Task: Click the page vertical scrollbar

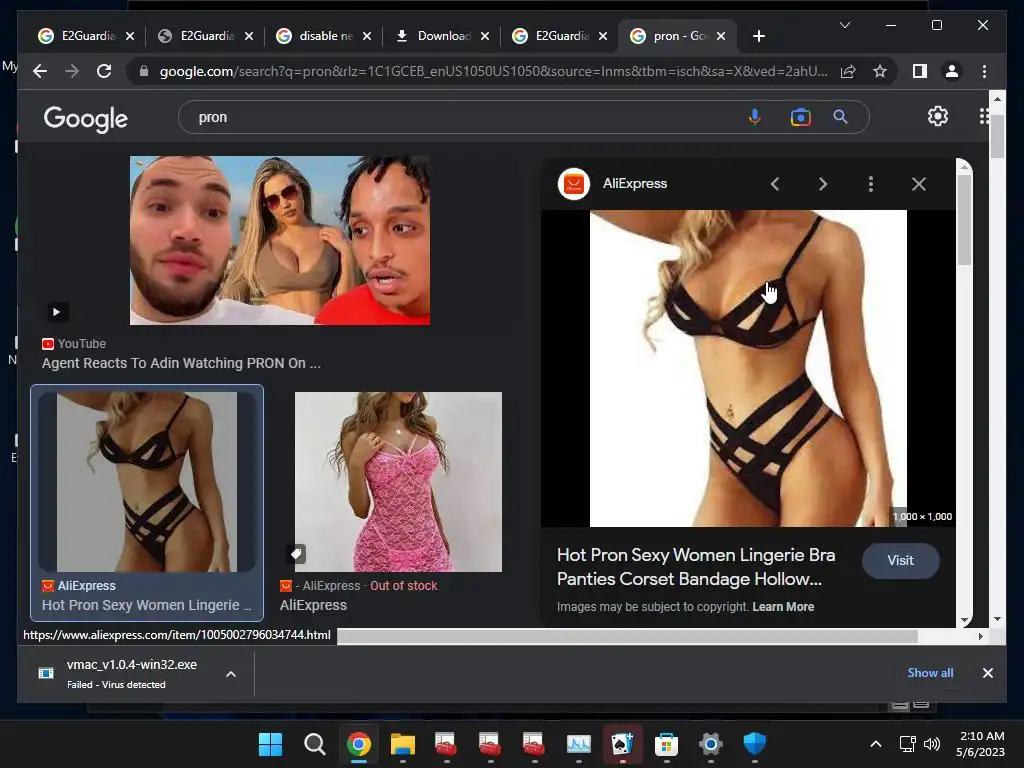Action: click(x=997, y=136)
